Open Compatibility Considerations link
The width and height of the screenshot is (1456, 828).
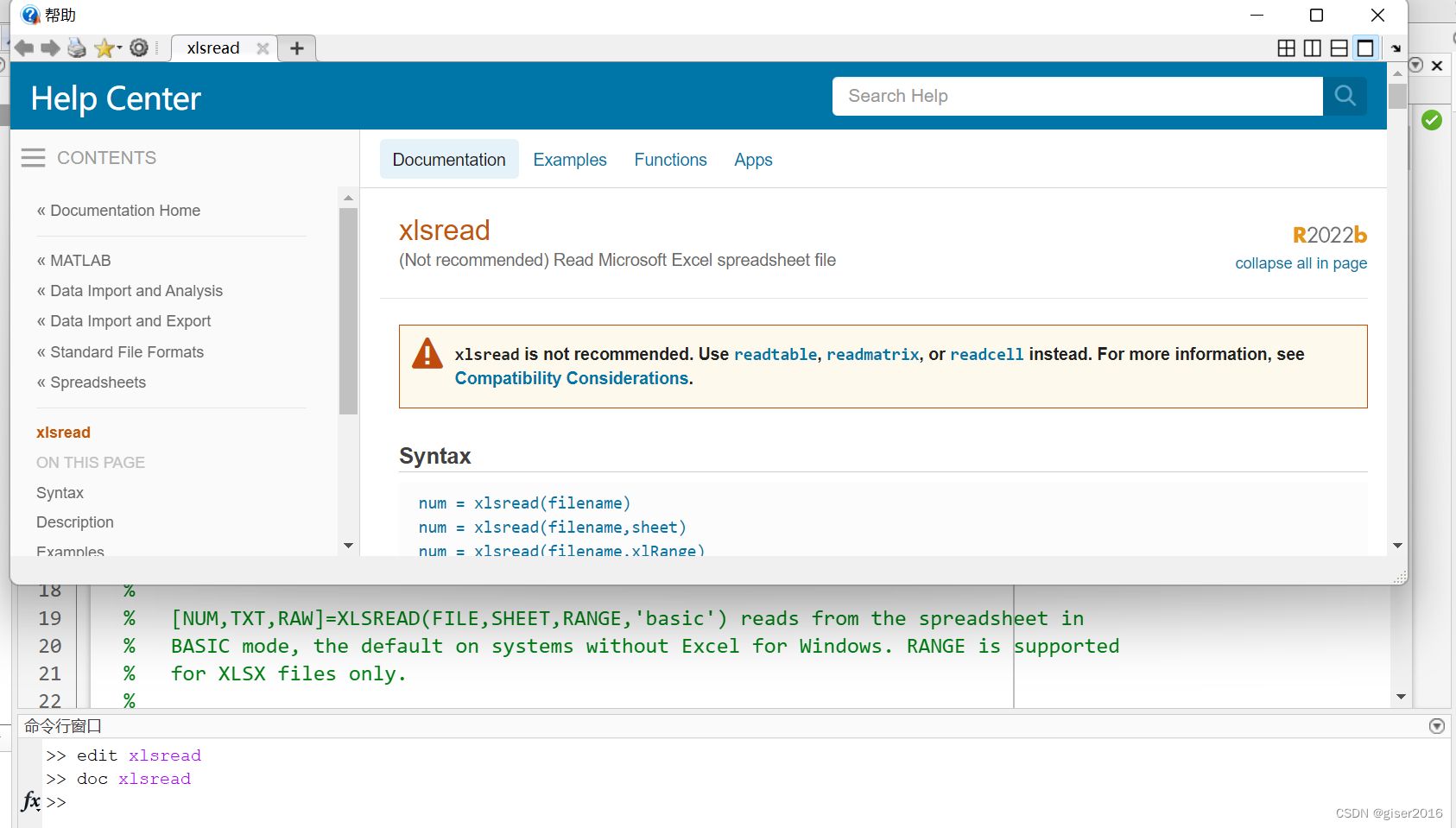(x=572, y=378)
